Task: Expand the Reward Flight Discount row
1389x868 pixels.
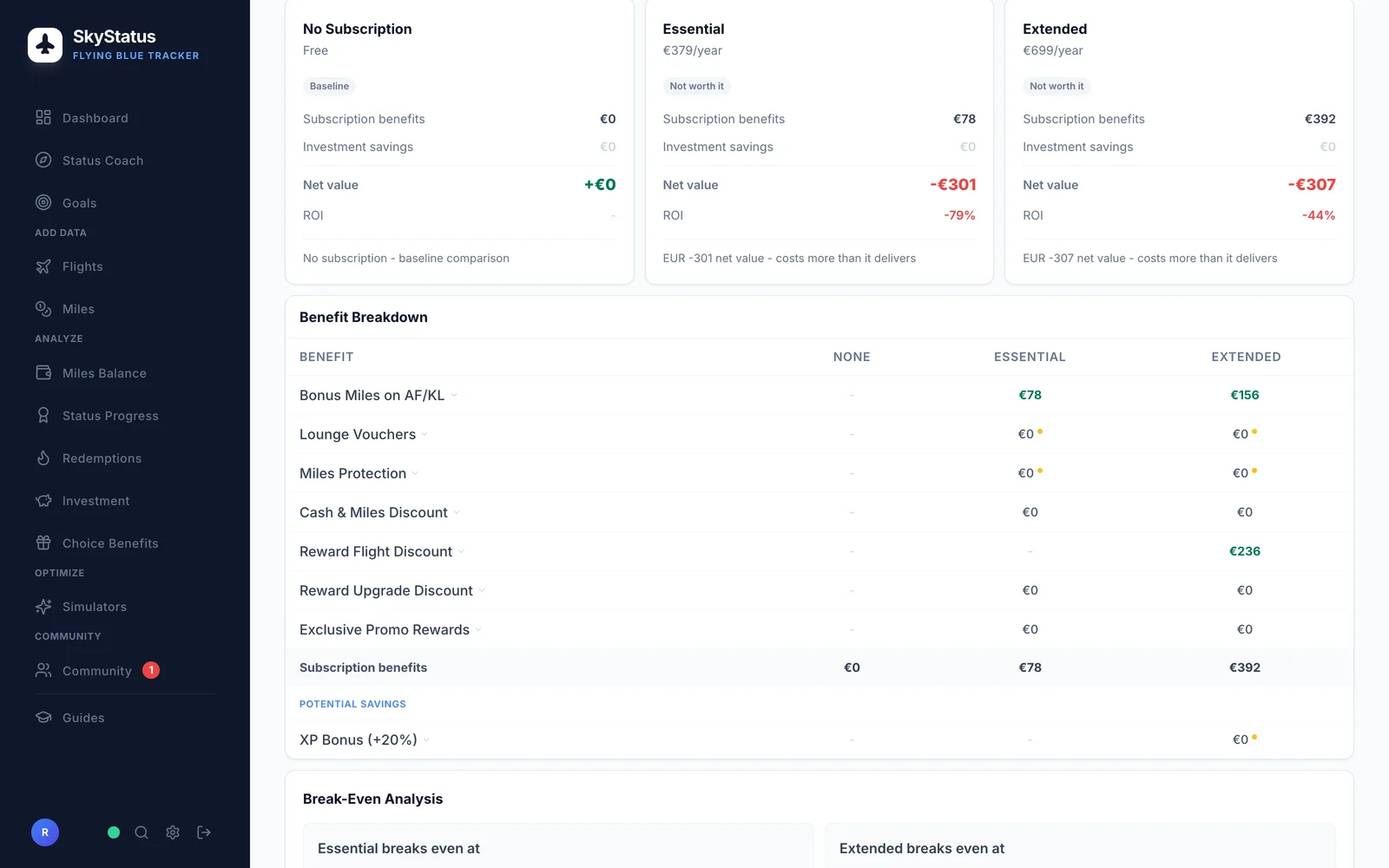Action: 461,552
